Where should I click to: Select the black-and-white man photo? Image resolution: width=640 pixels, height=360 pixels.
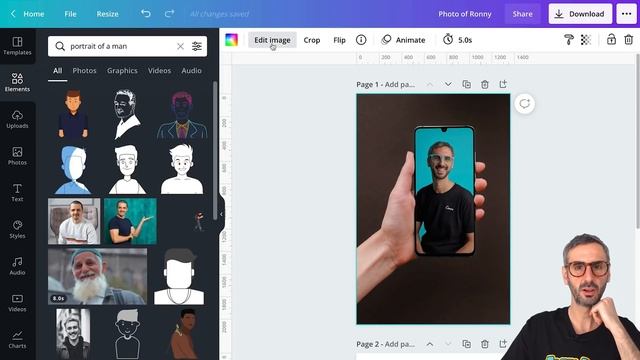coord(73,334)
